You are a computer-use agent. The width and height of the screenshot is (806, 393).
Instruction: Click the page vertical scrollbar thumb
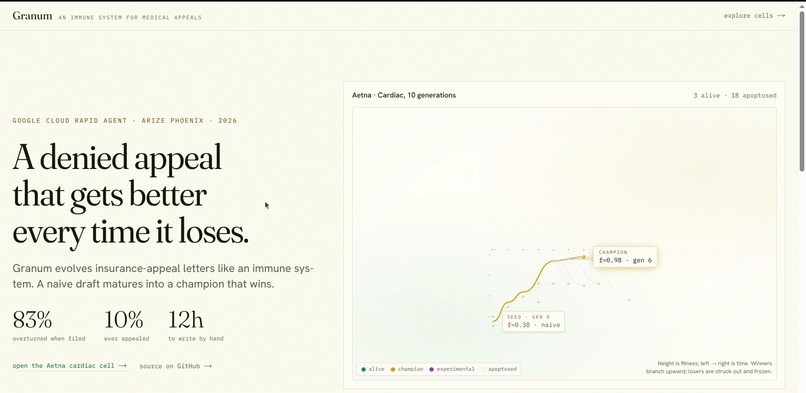coord(801,90)
